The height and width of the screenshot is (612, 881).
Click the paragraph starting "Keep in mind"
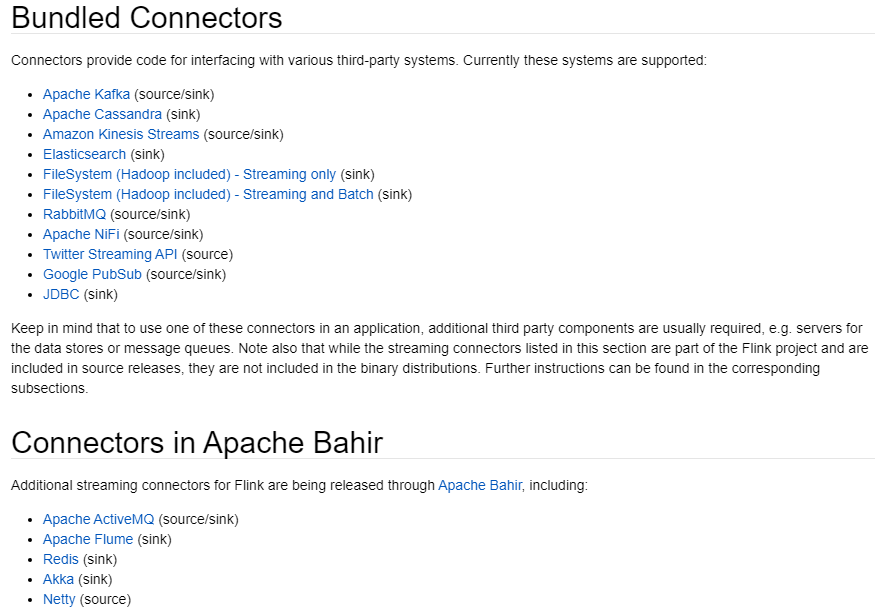click(x=440, y=358)
